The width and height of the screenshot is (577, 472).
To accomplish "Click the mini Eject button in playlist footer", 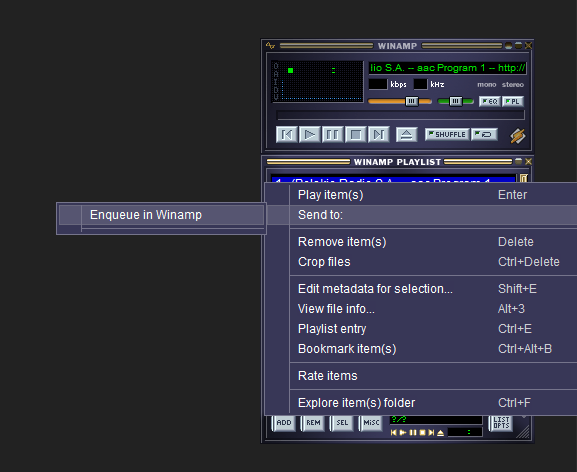I will point(440,433).
